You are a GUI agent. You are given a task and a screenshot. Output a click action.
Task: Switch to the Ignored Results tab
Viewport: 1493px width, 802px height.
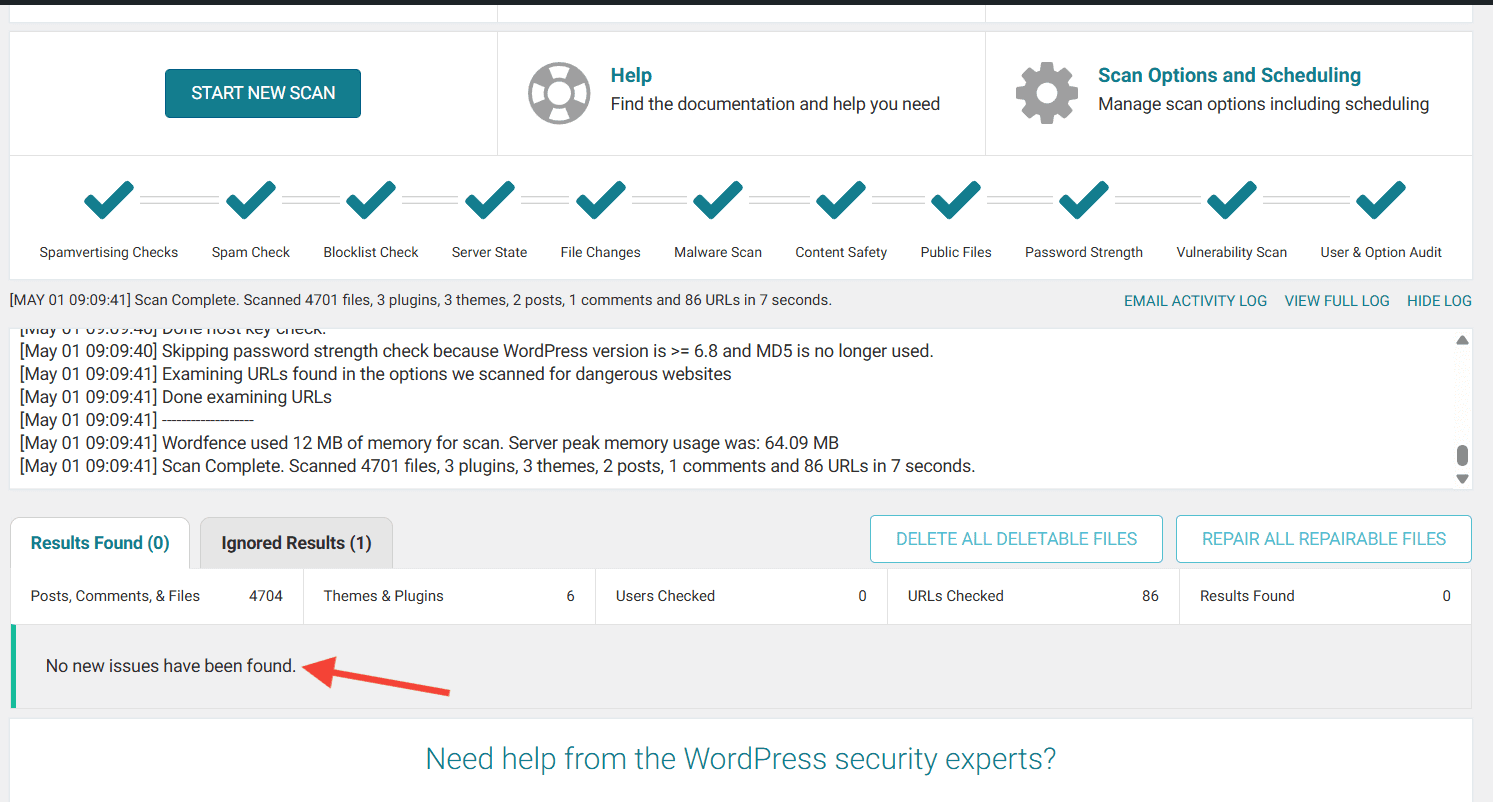(x=296, y=543)
